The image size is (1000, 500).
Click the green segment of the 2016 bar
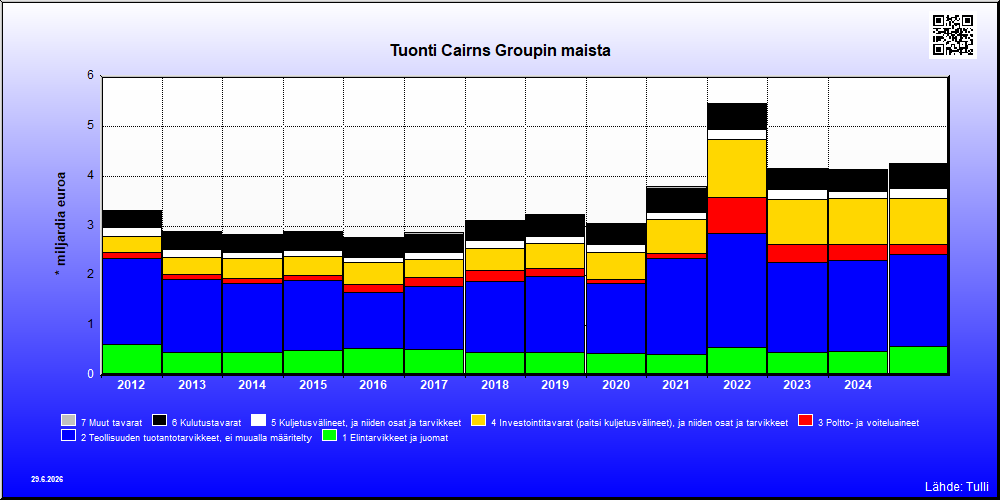point(374,361)
